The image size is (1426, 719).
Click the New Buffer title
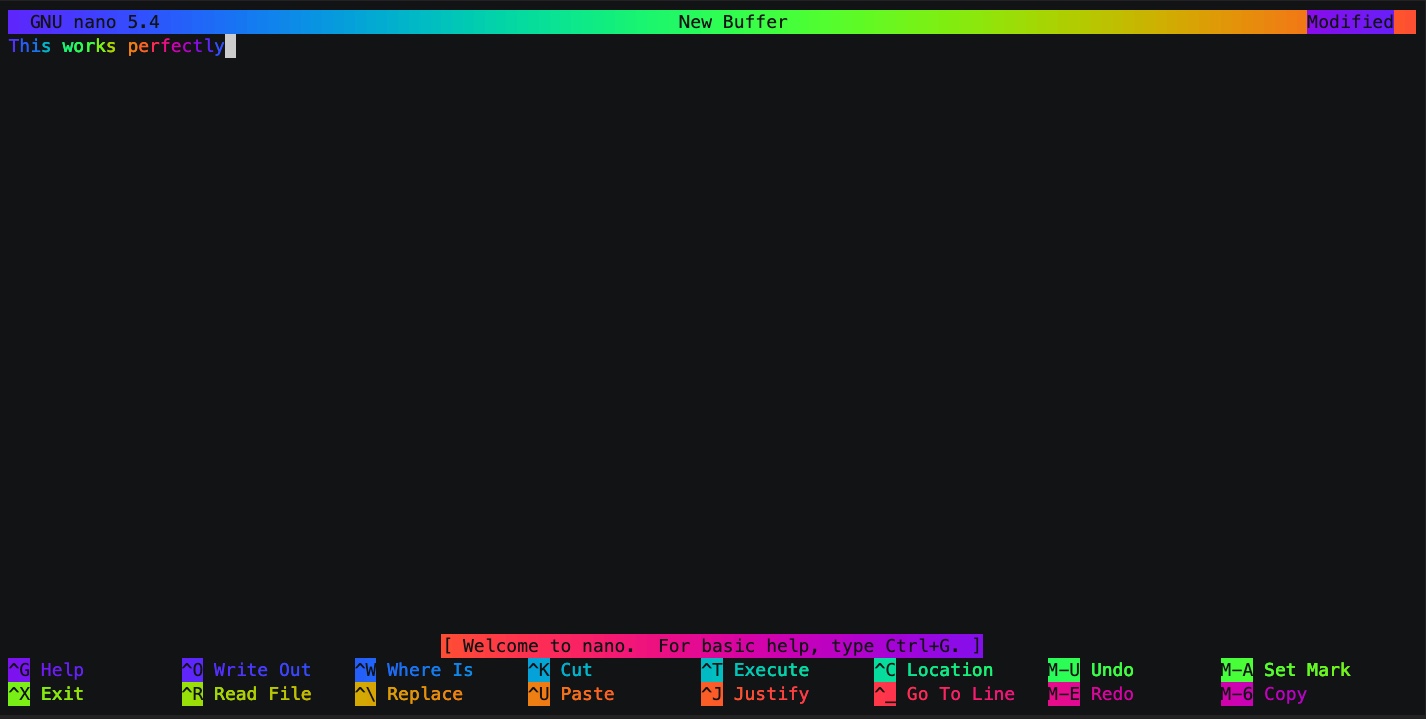coord(733,22)
